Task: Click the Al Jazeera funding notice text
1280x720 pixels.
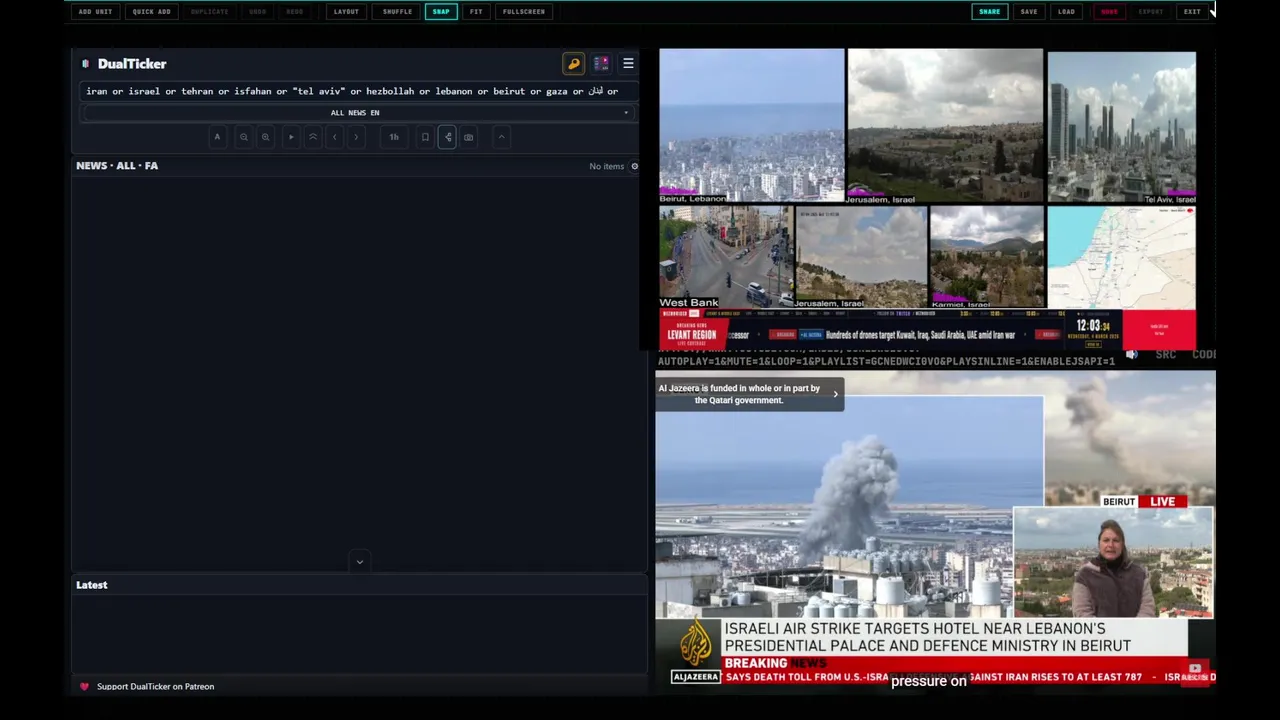Action: tap(739, 394)
